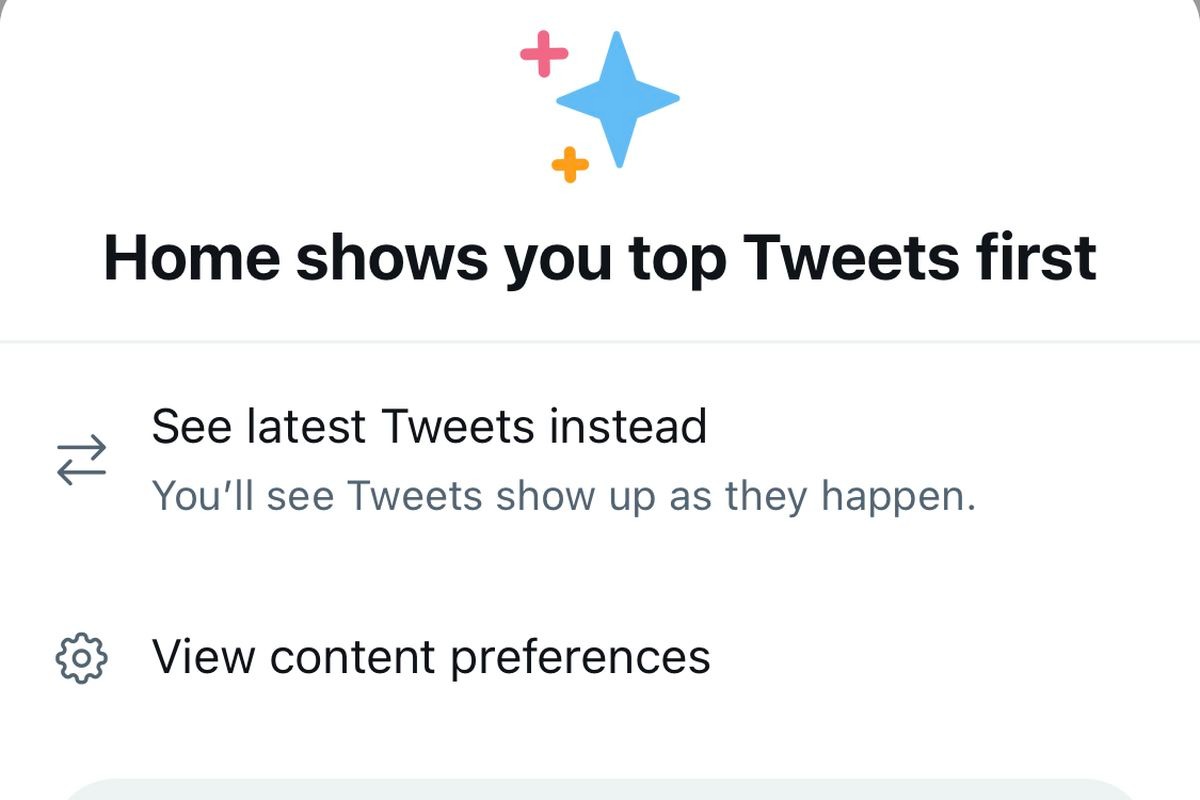Click the word "Home" in the heading
1200x800 pixels.
tap(192, 257)
